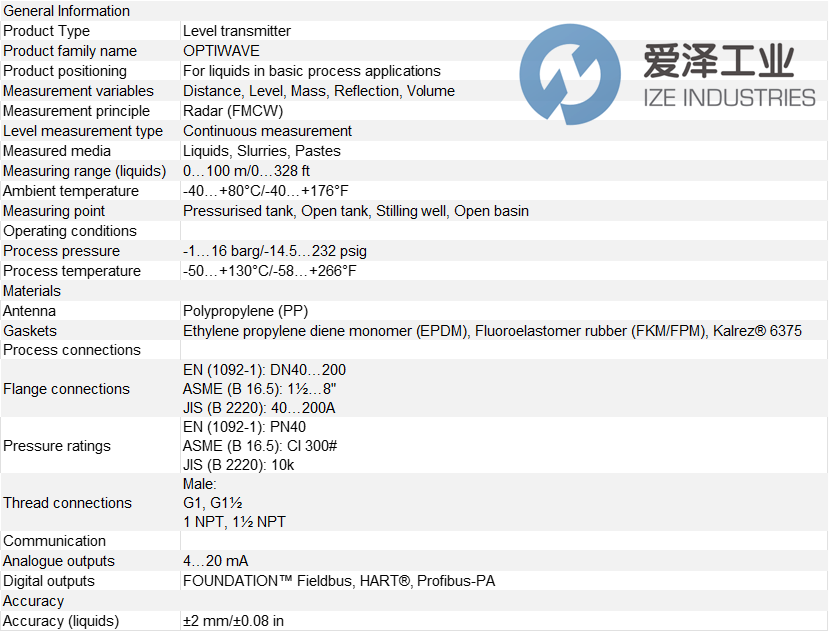Select the 'Process temperature' label

[72, 271]
